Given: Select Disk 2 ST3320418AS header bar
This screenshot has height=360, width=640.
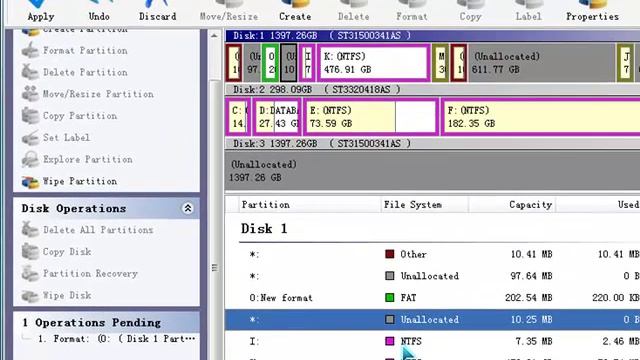Looking at the screenshot, I should pyautogui.click(x=432, y=89).
